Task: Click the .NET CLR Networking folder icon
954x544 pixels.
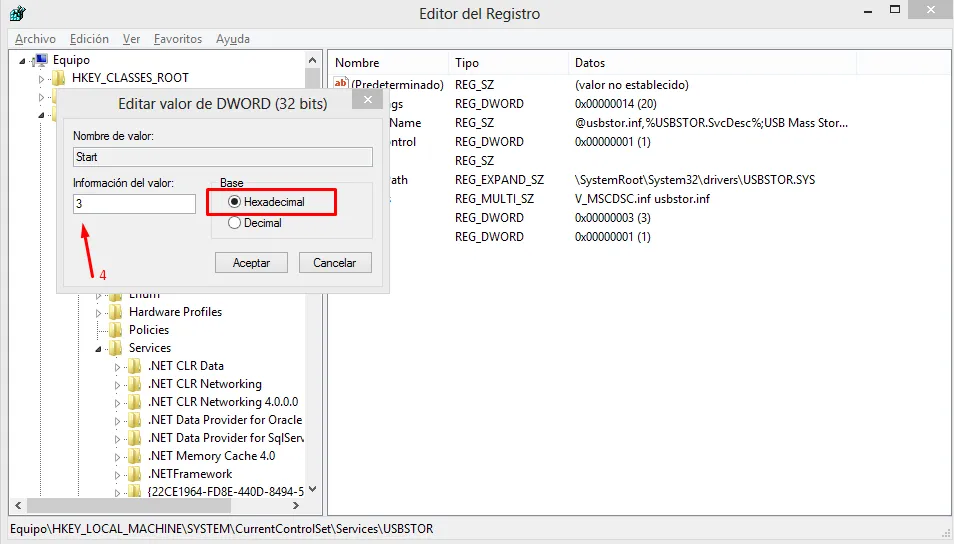Action: pyautogui.click(x=134, y=384)
